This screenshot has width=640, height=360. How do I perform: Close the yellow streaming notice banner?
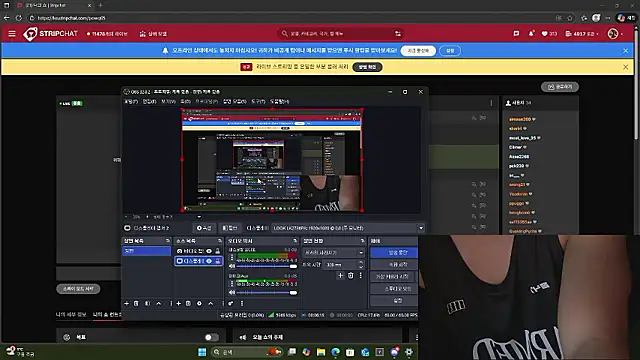(x=626, y=67)
